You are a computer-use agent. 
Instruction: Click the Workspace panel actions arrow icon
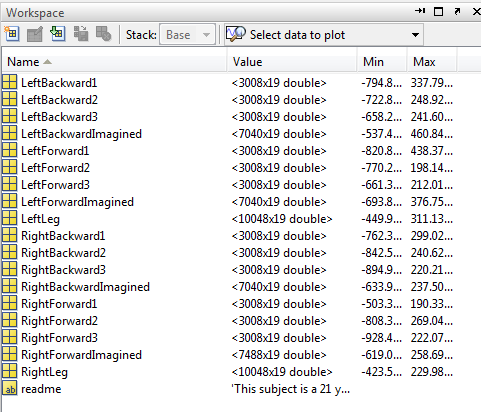pos(420,11)
